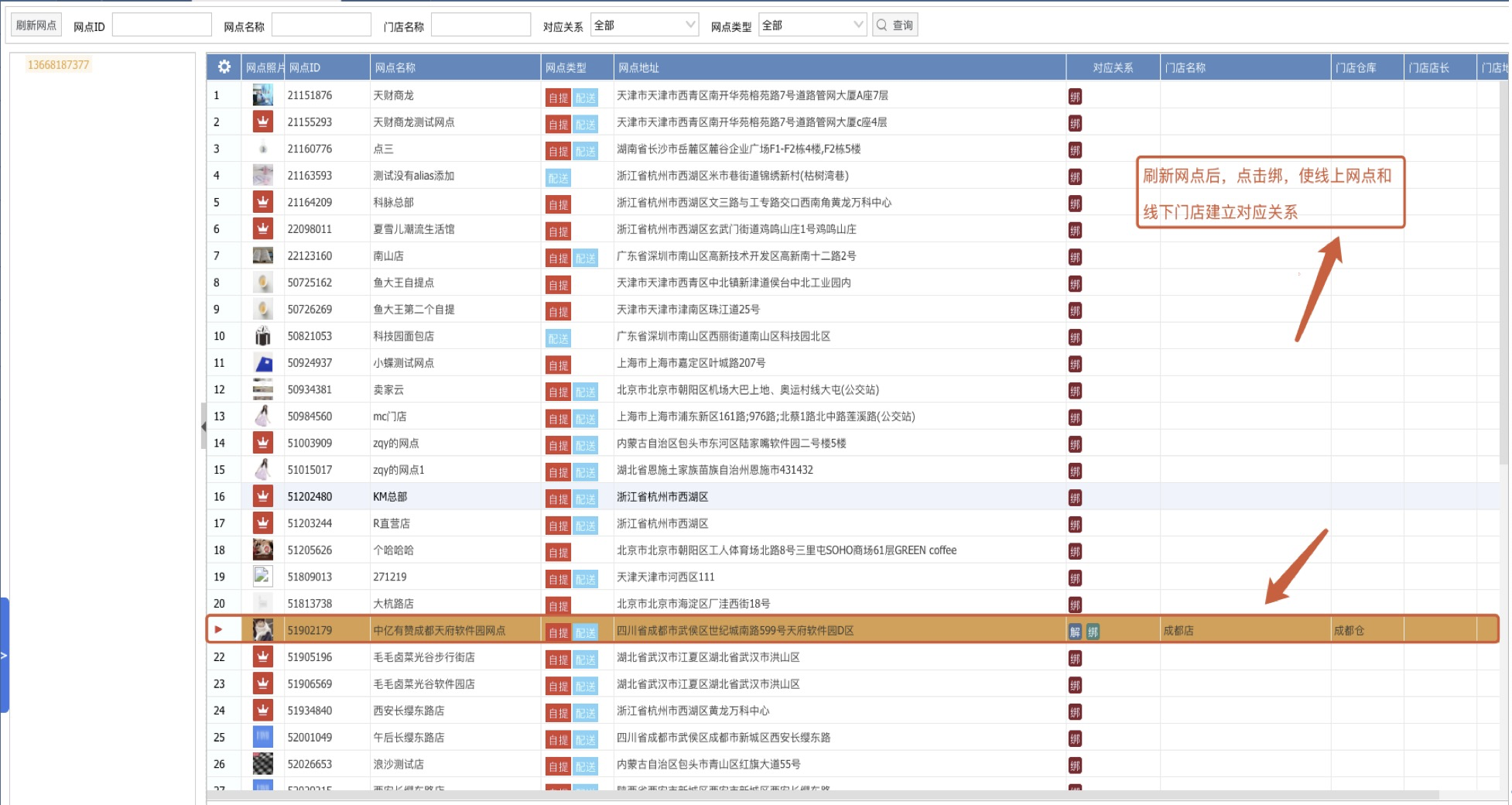The height and width of the screenshot is (805, 1512).
Task: Click the 门店名称 filter input field
Action: coord(481,25)
